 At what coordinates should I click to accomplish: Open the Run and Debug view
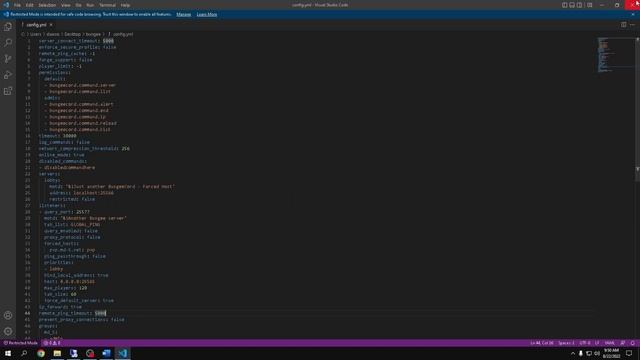[8, 75]
